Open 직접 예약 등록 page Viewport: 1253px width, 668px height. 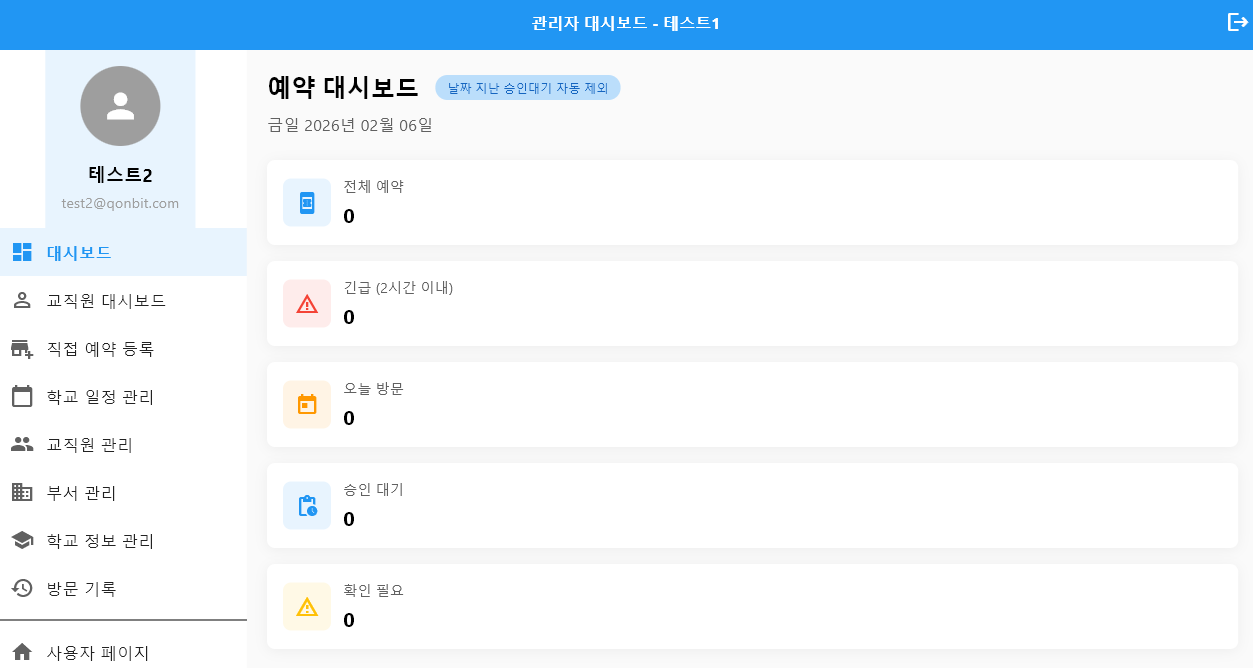(x=100, y=348)
